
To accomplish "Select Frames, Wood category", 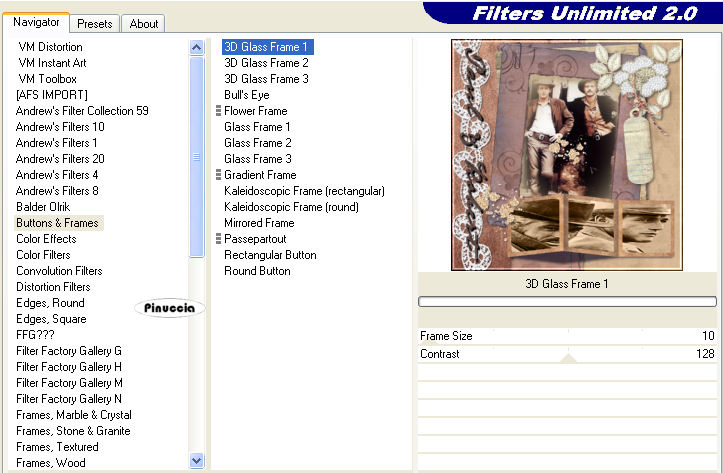I will pos(51,463).
